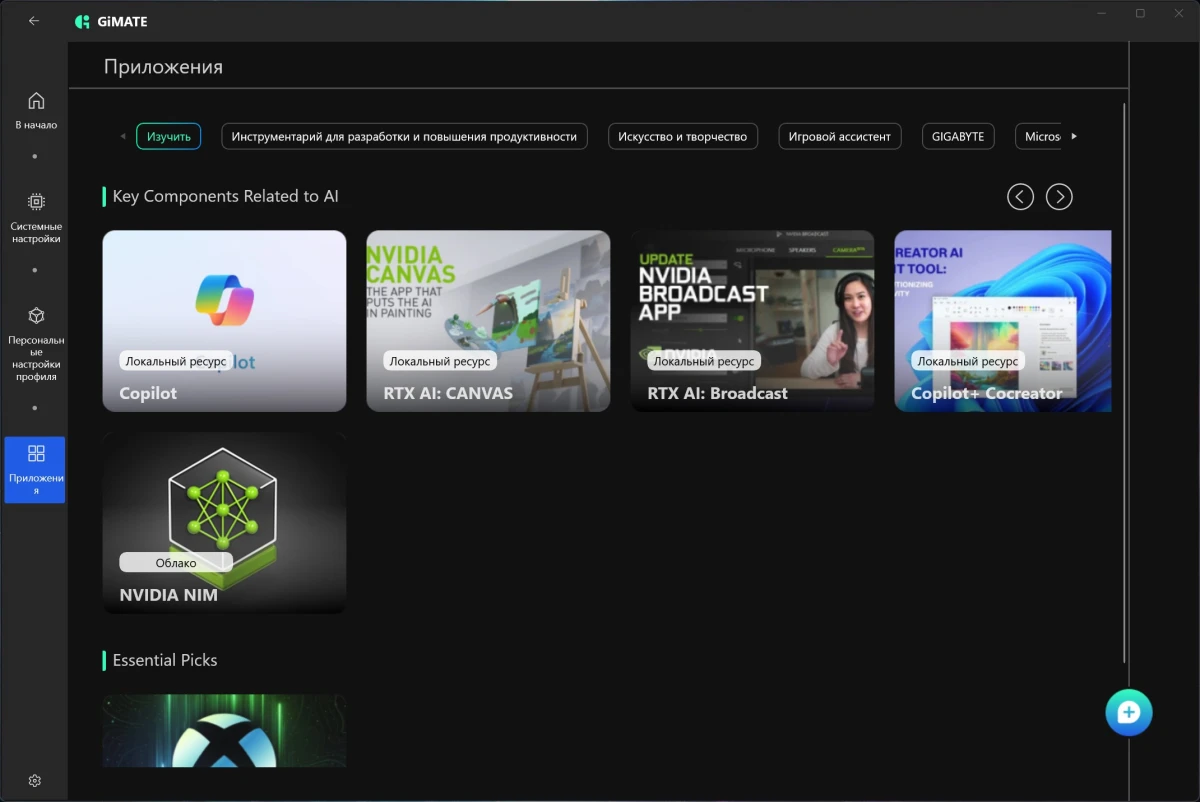
Task: Select the GIGABYTE category chip
Action: tap(958, 136)
